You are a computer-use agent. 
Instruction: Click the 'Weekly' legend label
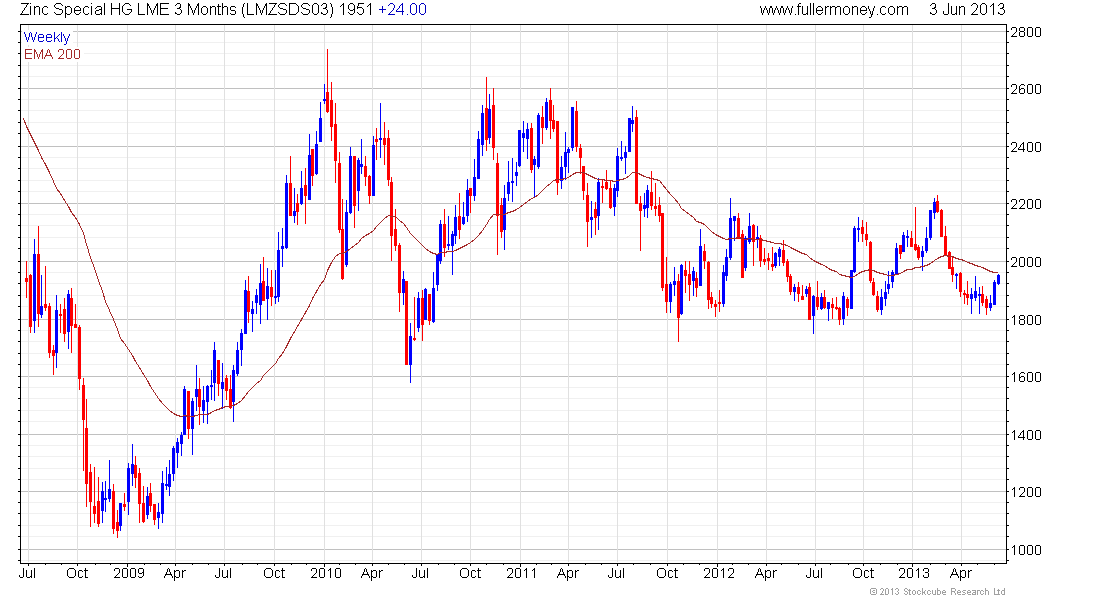pos(46,37)
